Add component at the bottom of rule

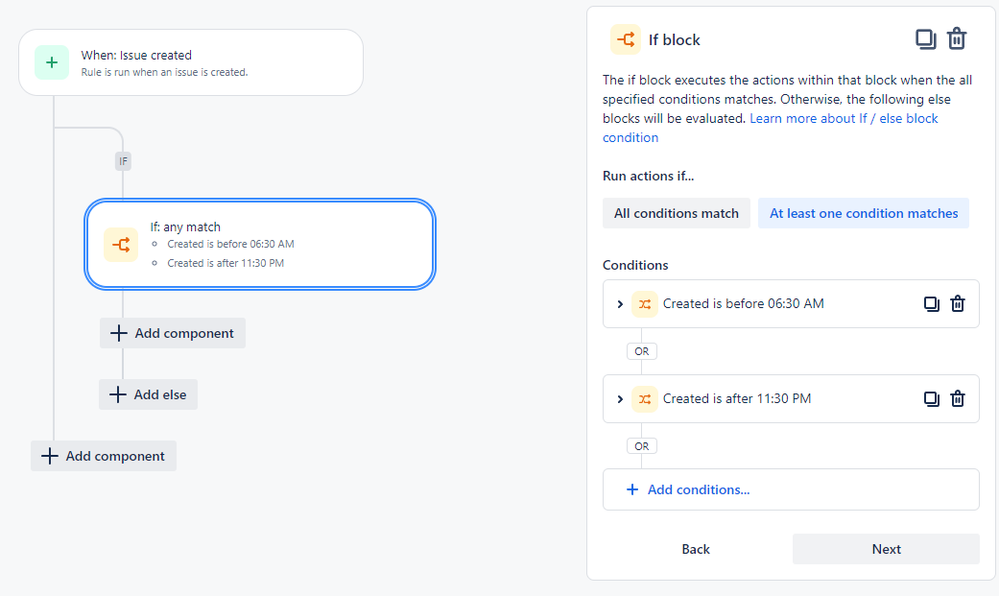pyautogui.click(x=104, y=456)
